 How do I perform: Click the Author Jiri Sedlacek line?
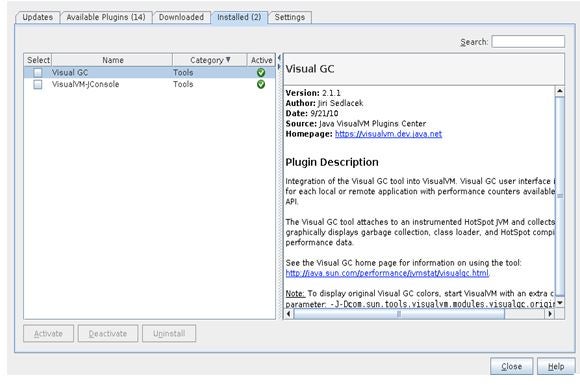coord(324,103)
